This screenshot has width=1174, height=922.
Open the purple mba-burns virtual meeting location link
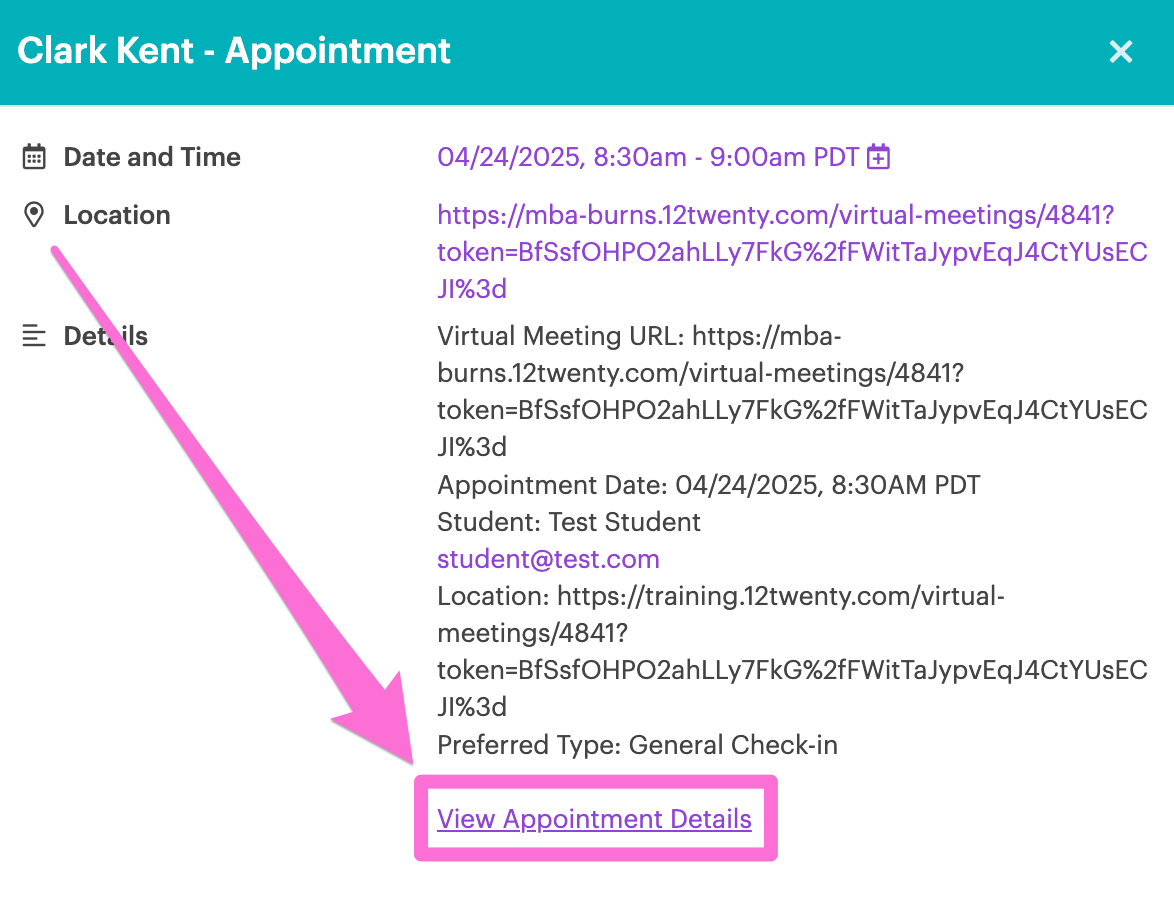(x=792, y=252)
